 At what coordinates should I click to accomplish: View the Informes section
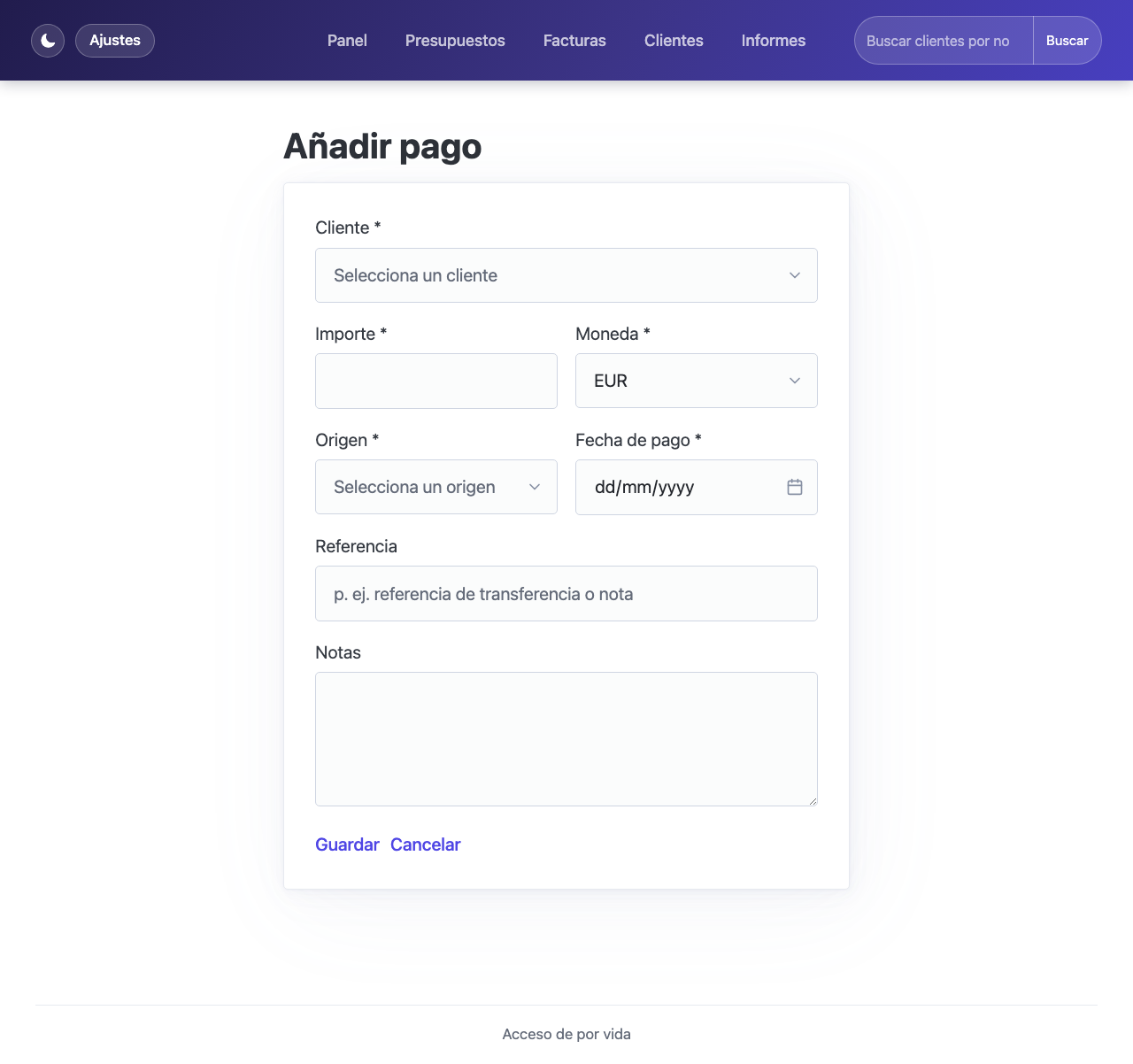(x=774, y=41)
